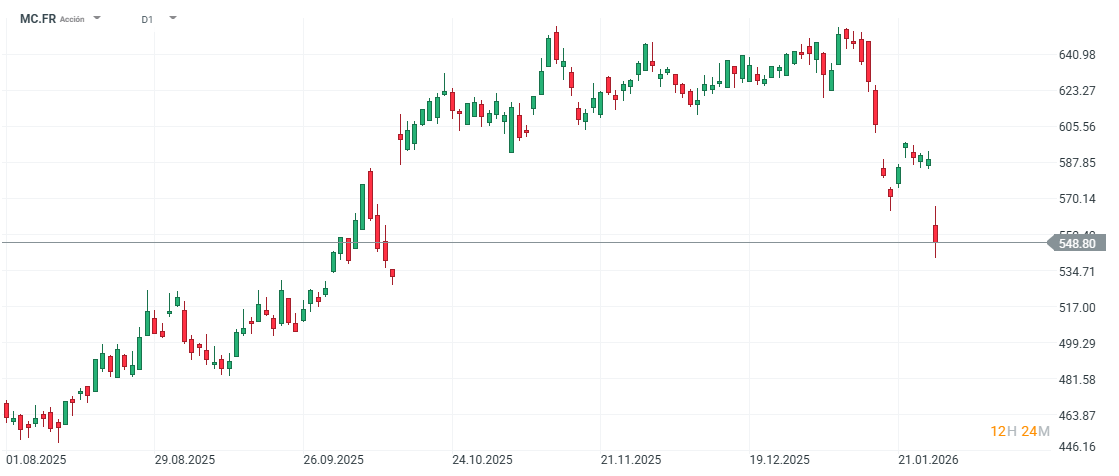Click the 481.58 price axis label
1119x476 pixels.
pyautogui.click(x=1077, y=380)
